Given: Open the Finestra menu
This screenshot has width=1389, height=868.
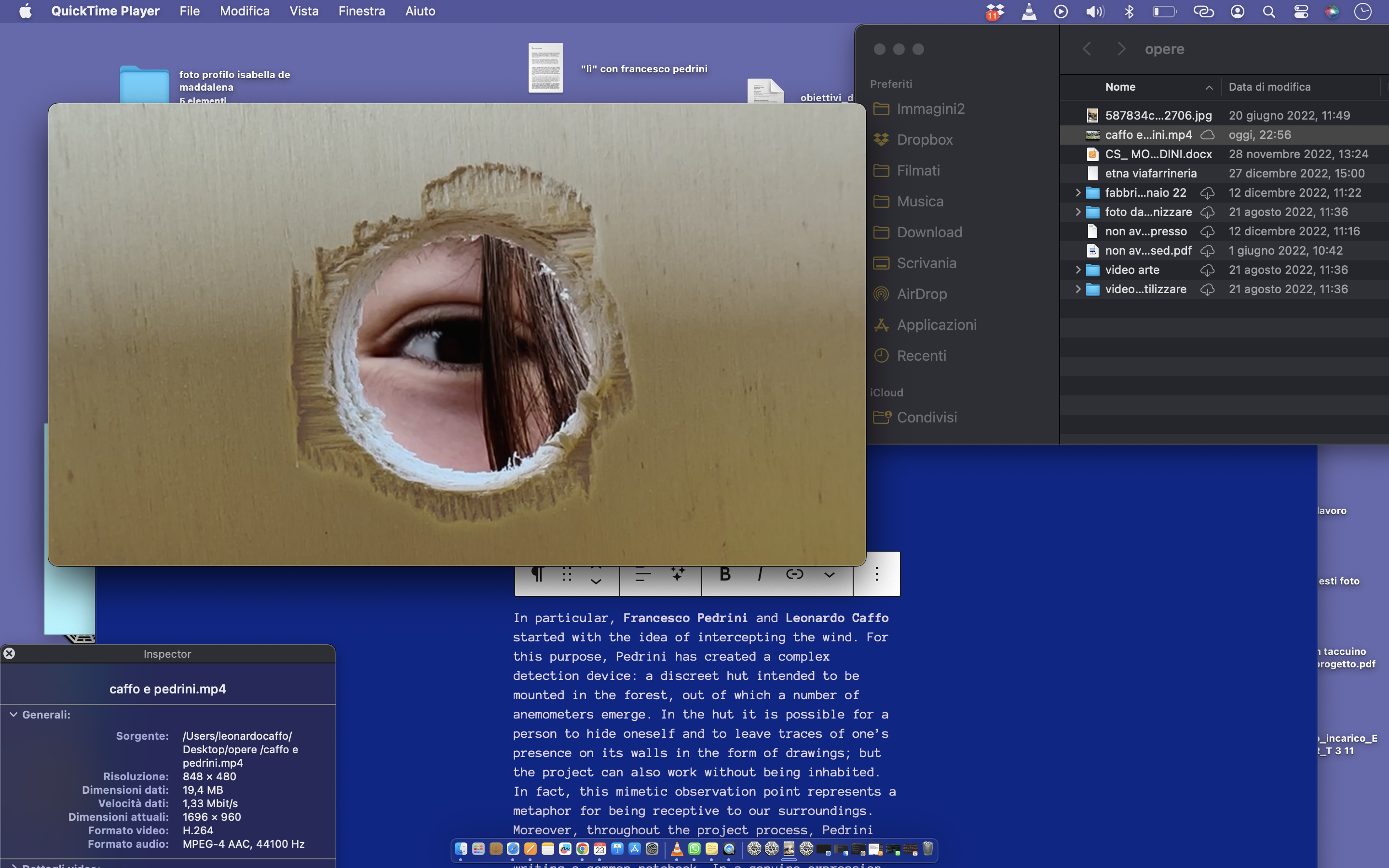Looking at the screenshot, I should pyautogui.click(x=362, y=11).
